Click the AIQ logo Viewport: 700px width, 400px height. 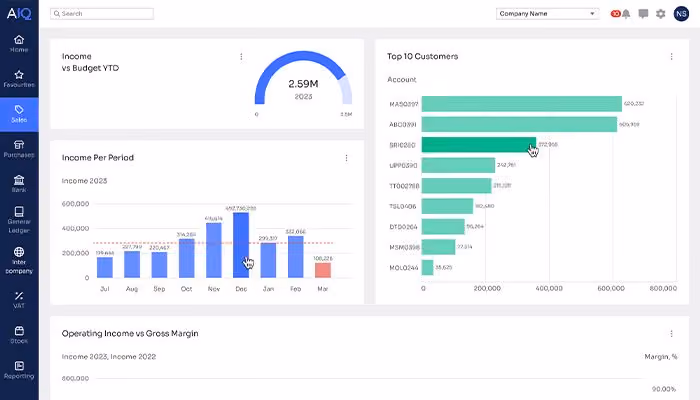19,14
